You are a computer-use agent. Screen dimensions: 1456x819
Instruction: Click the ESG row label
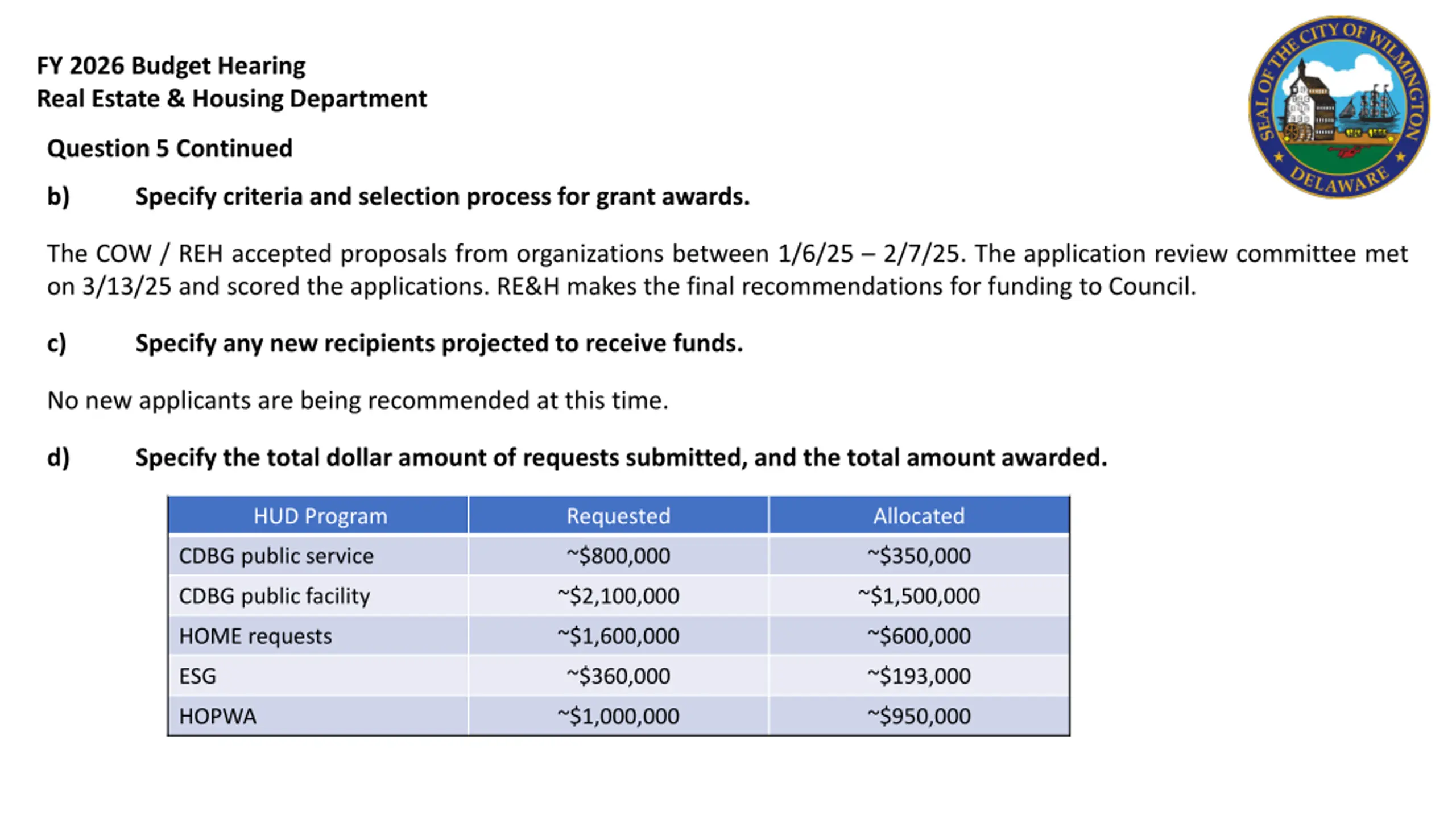[x=197, y=676]
